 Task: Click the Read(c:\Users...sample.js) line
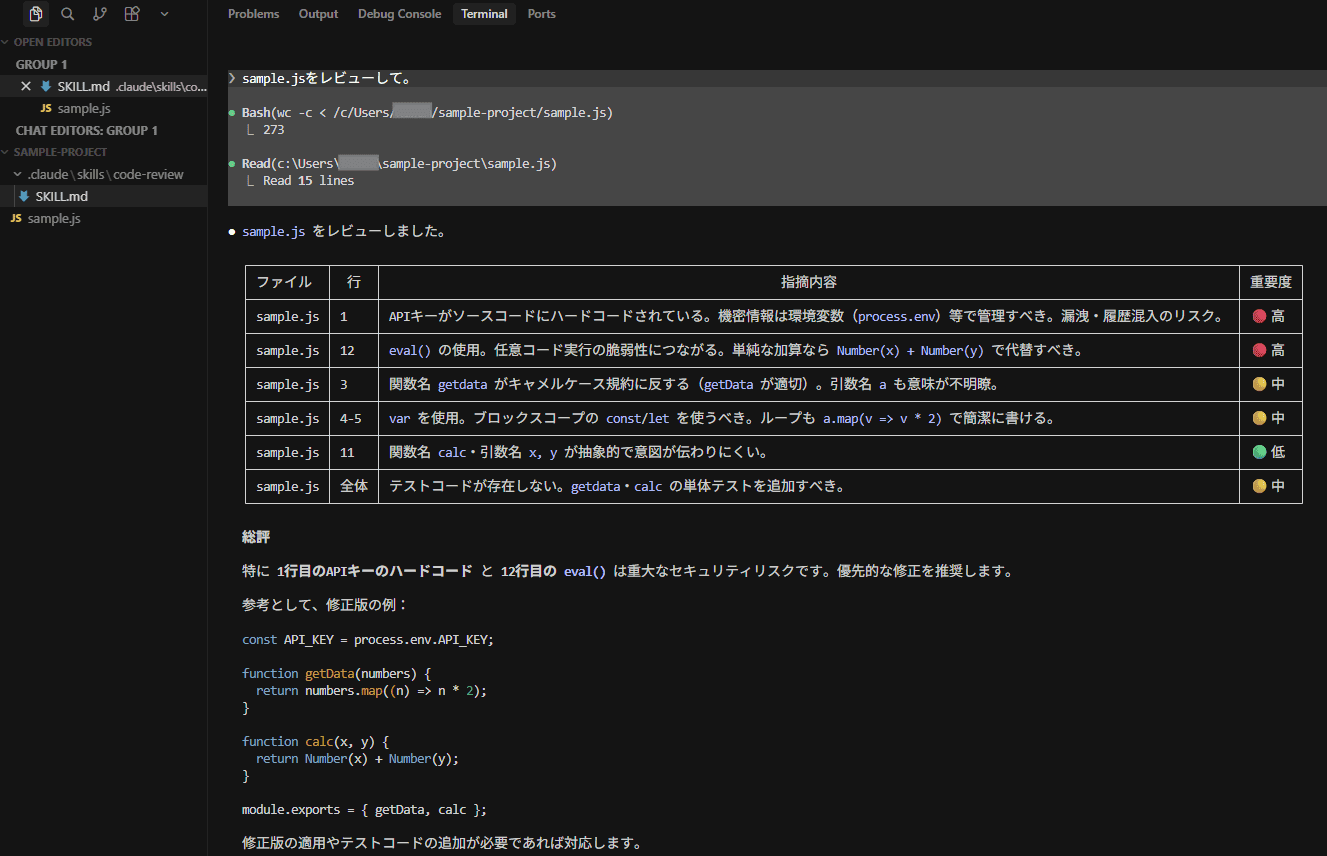click(399, 163)
